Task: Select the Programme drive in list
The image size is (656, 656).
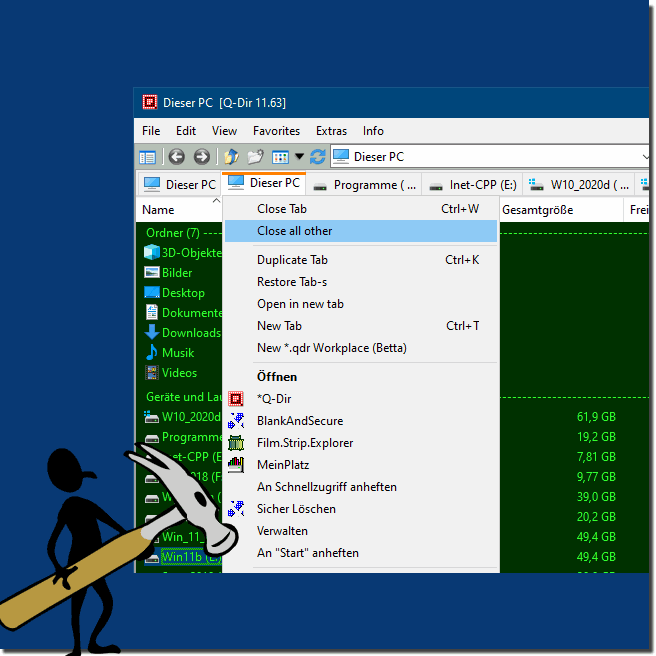Action: coord(183,437)
